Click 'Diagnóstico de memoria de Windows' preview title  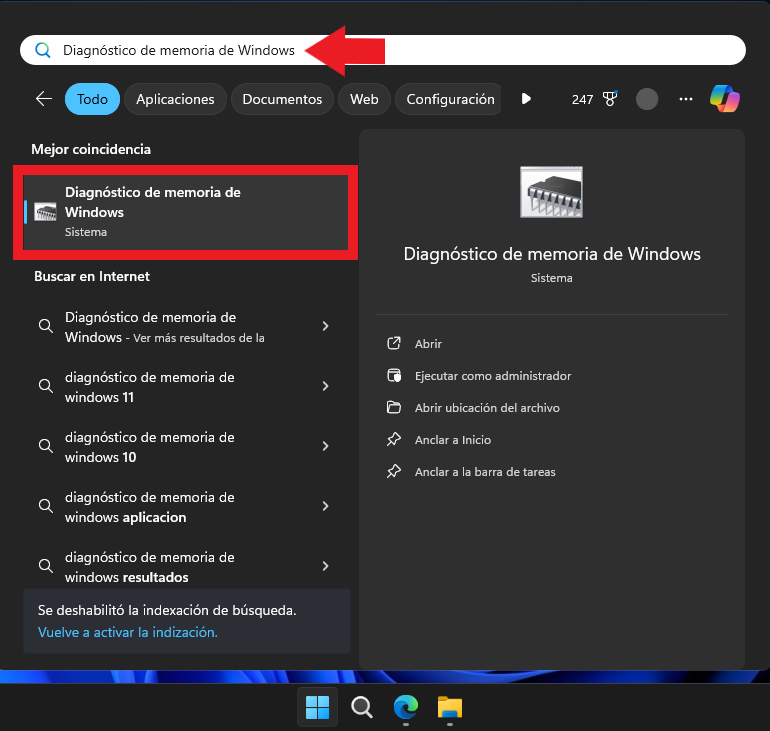pyautogui.click(x=551, y=254)
